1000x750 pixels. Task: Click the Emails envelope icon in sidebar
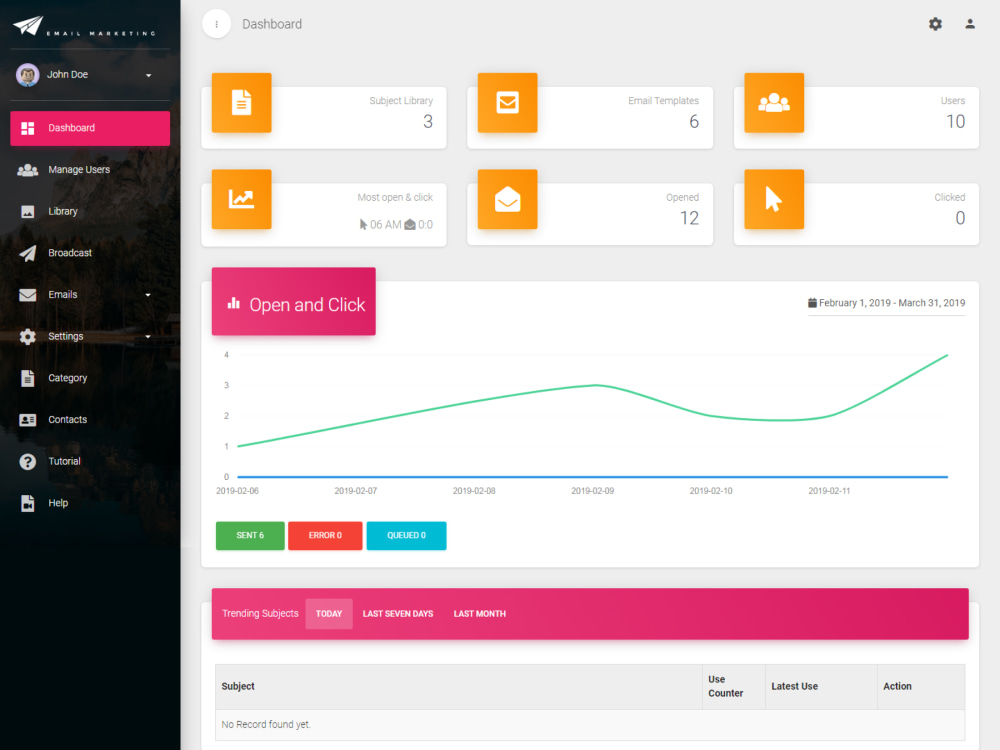pyautogui.click(x=27, y=295)
